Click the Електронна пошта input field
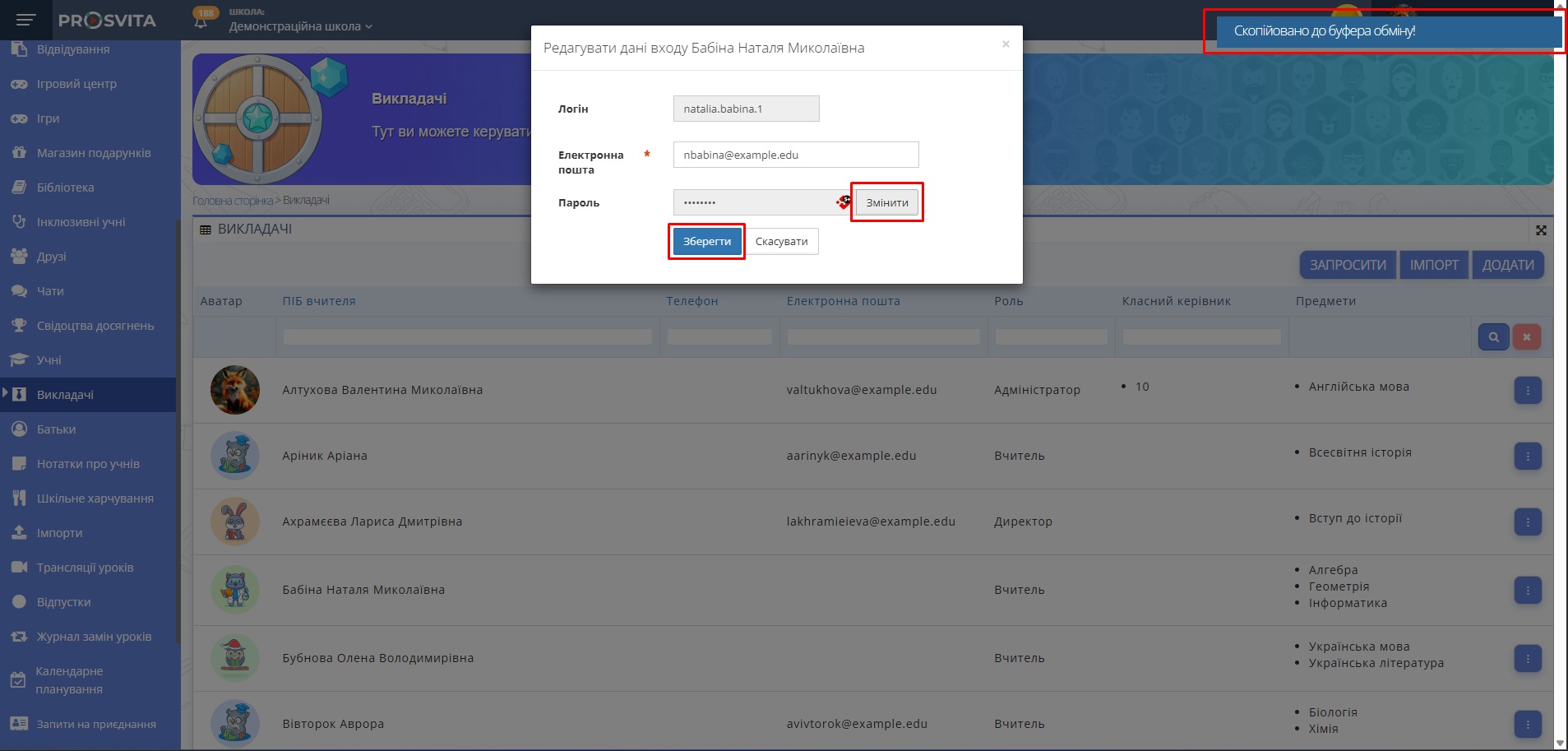 pos(795,155)
